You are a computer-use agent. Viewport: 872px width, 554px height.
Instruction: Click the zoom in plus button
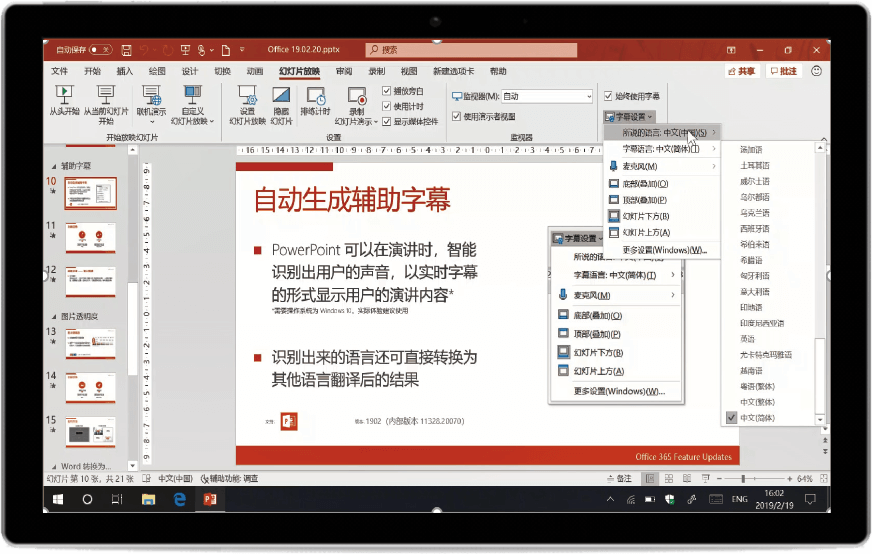(x=789, y=478)
